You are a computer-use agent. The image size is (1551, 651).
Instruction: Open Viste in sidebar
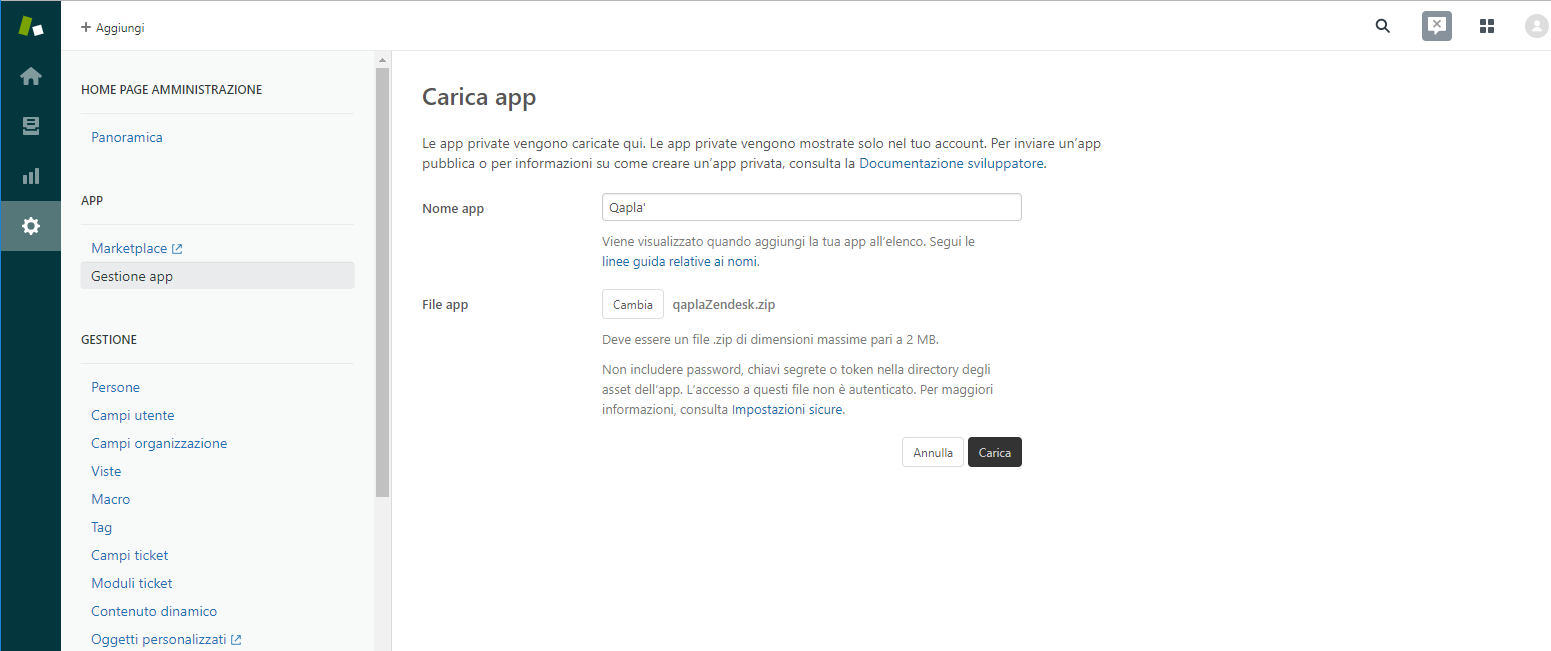(106, 472)
